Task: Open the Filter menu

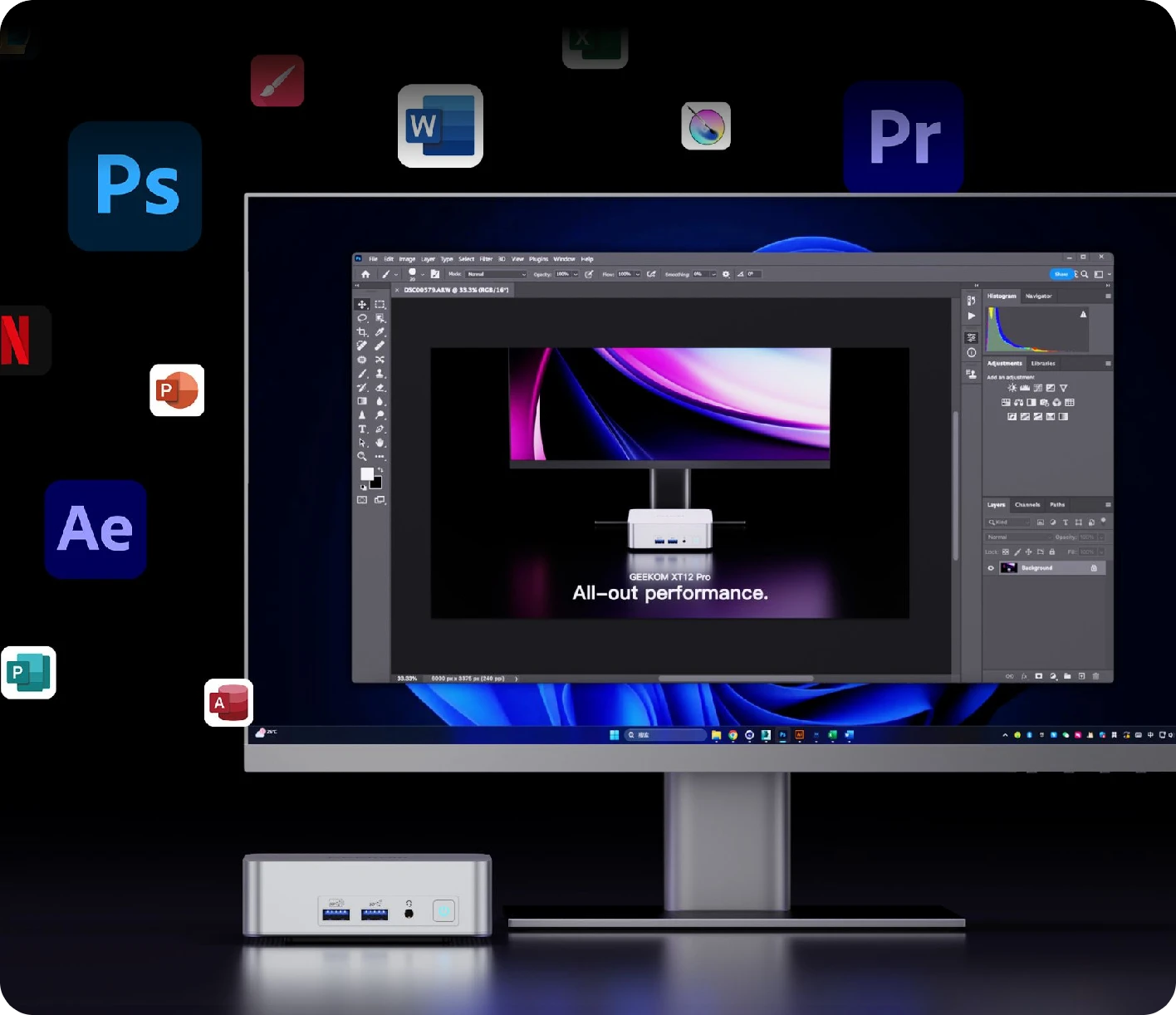Action: point(486,259)
